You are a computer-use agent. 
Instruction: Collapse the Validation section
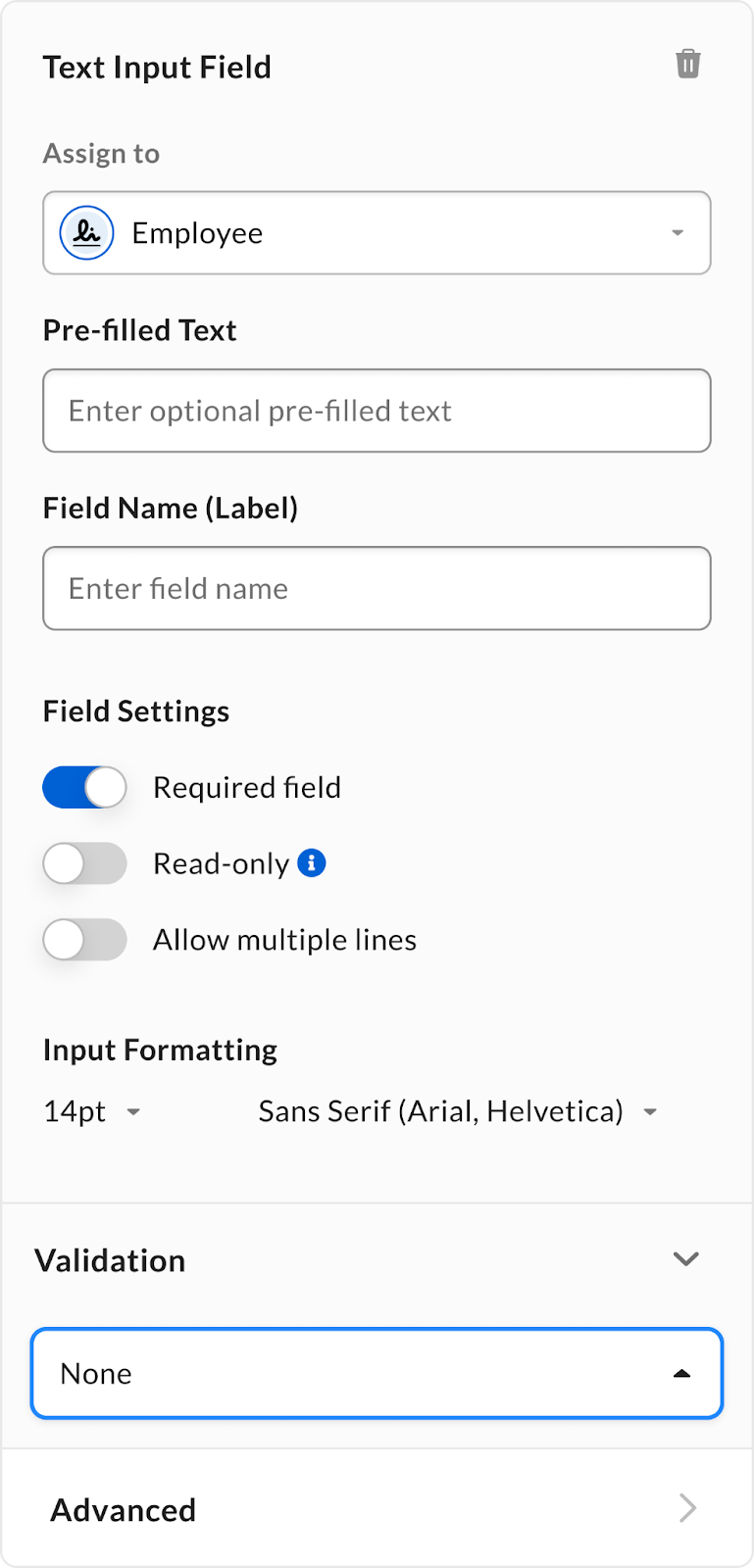click(x=686, y=1259)
